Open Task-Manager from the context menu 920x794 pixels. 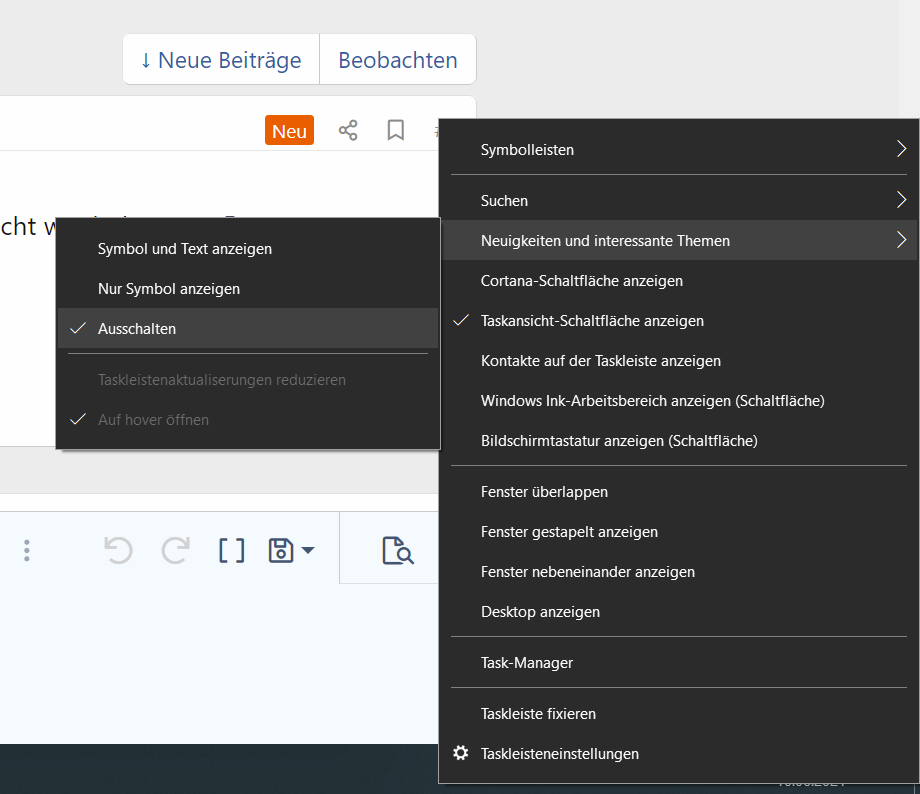tap(527, 662)
